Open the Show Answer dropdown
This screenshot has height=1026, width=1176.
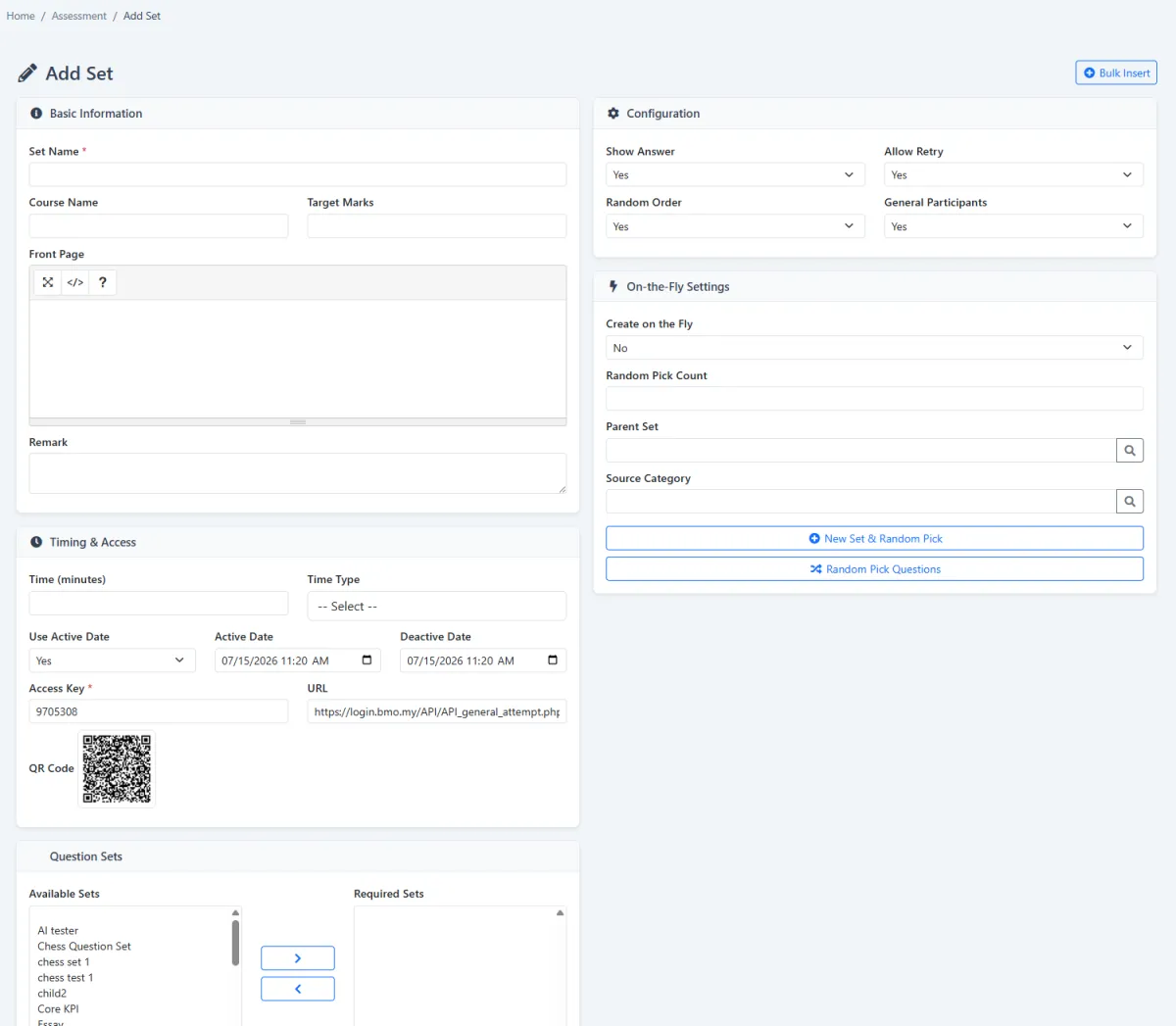pos(735,174)
